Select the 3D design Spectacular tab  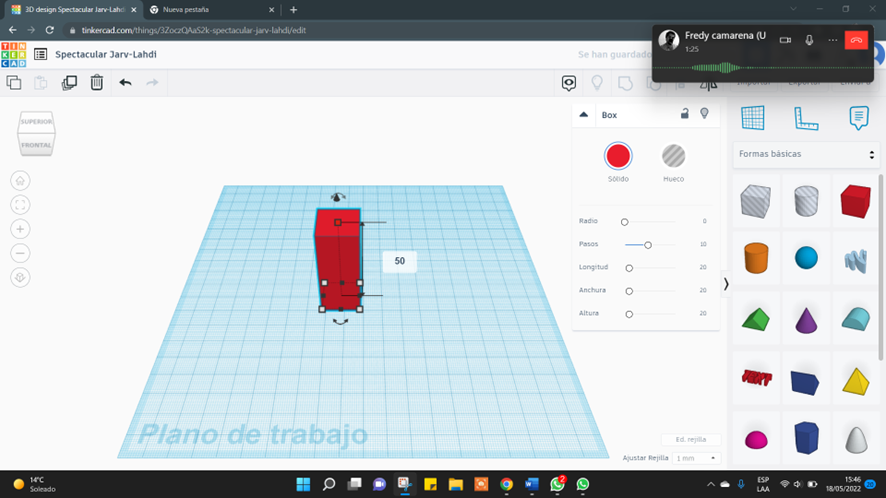point(73,10)
